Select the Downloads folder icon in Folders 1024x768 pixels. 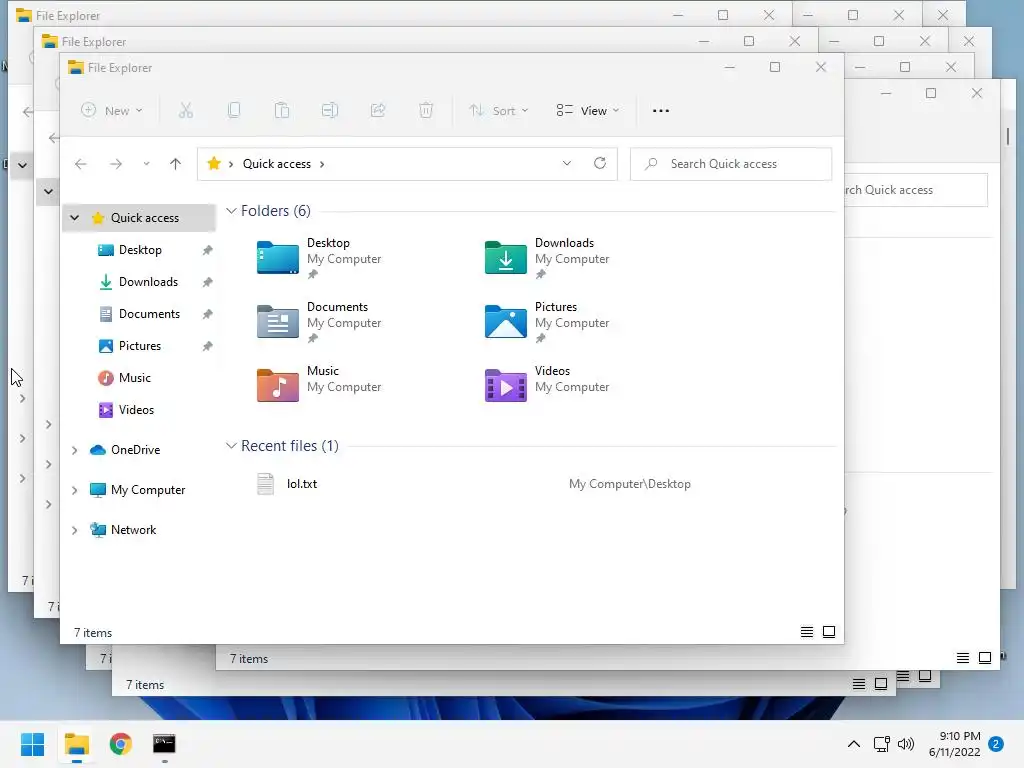(505, 257)
